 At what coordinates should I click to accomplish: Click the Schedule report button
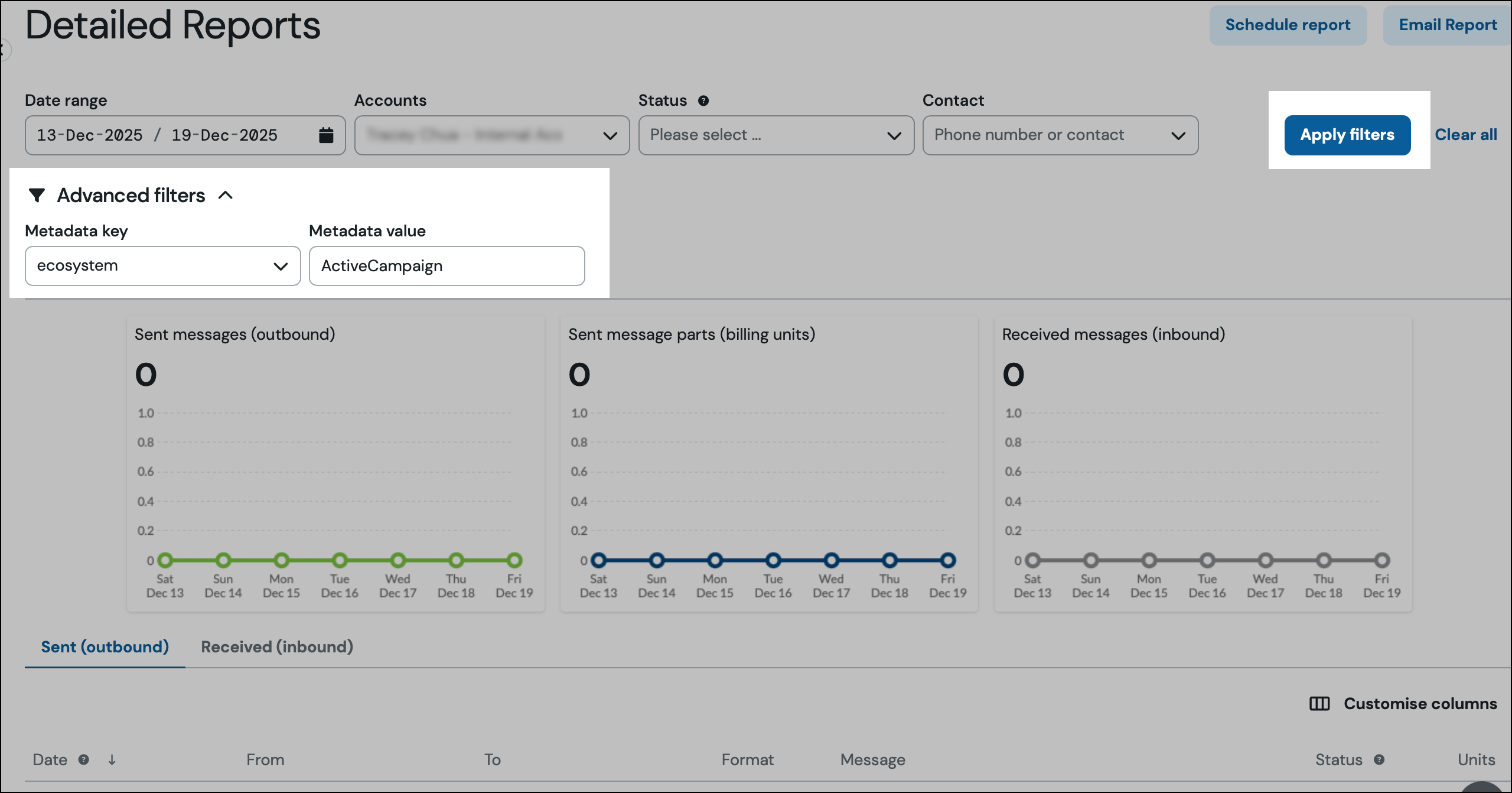coord(1288,25)
